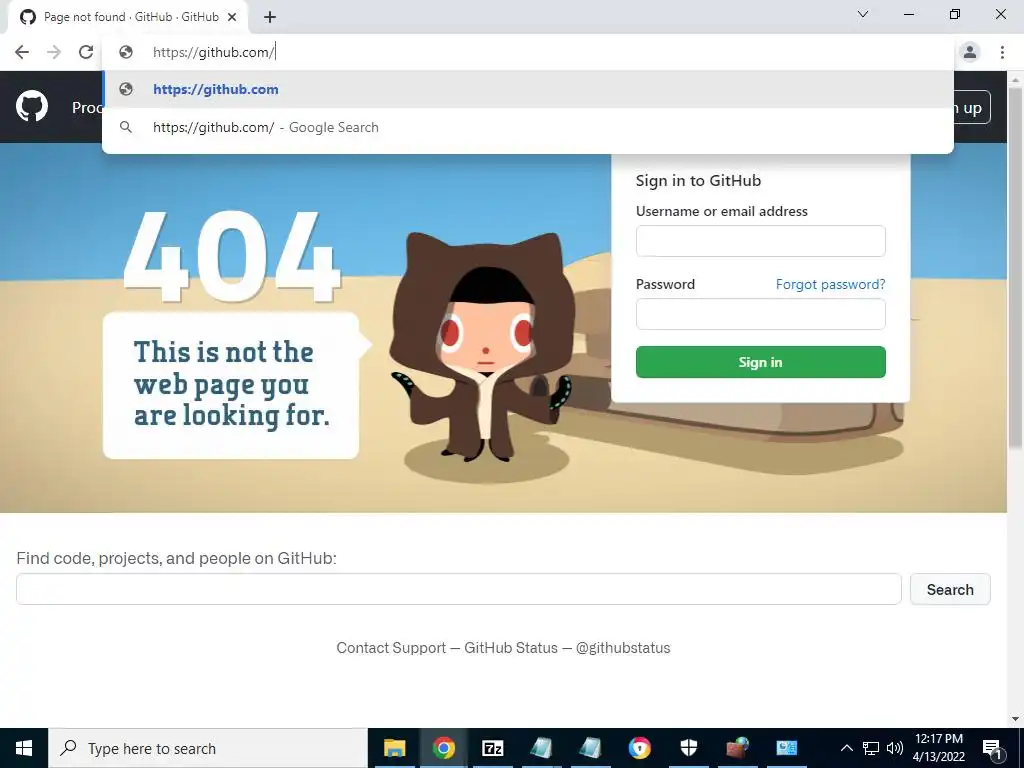
Task: Click the Octocat Jedi illustration
Action: (x=482, y=346)
